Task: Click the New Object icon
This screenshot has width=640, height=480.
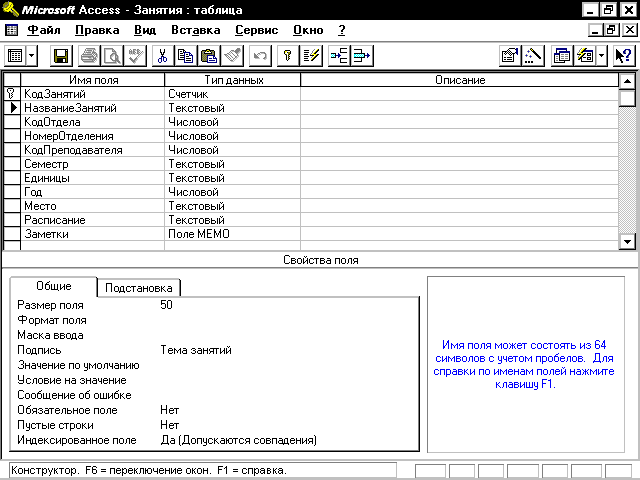Action: pyautogui.click(x=585, y=56)
